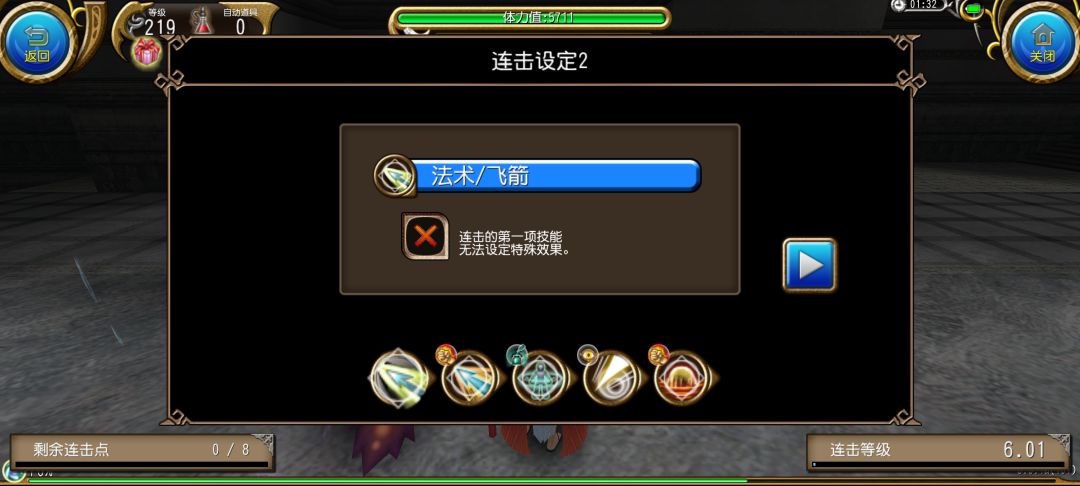Click the 法术/飞箭 skill icon badge
This screenshot has width=1080, height=486.
395,176
